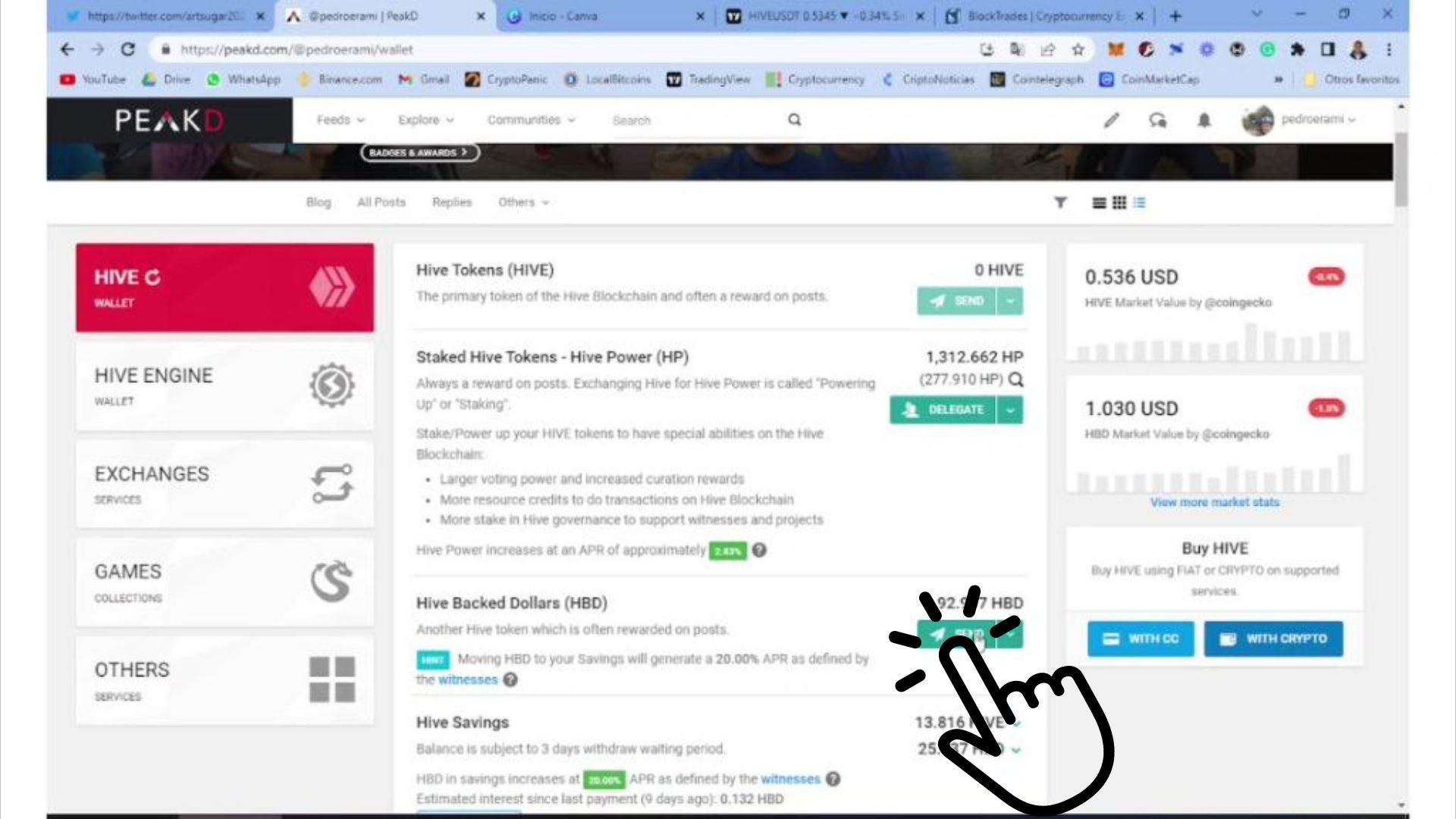Reload the page with refresh icon
Viewport: 1456px width, 819px height.
click(128, 49)
